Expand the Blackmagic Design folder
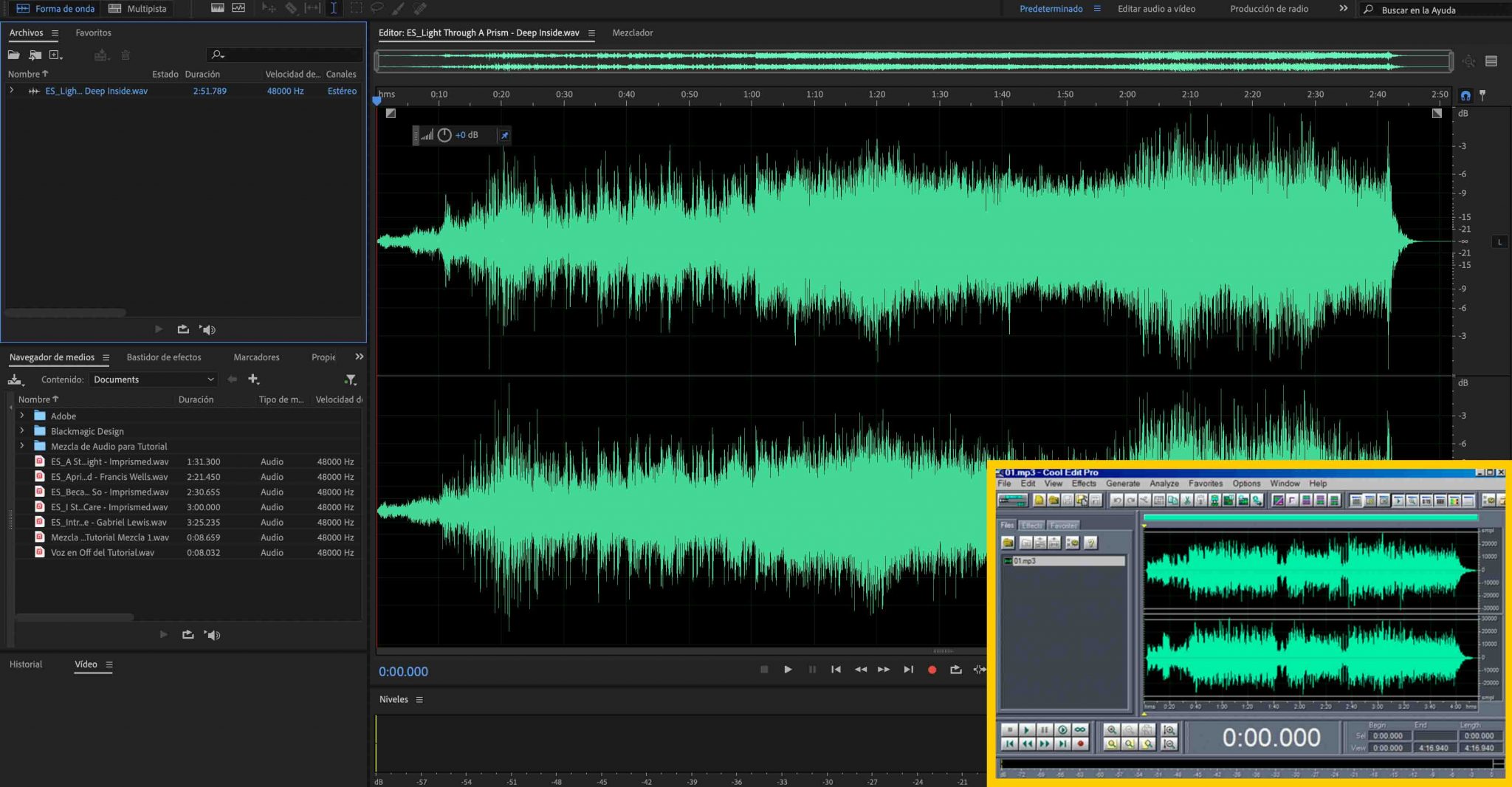This screenshot has width=1512, height=787. coord(22,431)
